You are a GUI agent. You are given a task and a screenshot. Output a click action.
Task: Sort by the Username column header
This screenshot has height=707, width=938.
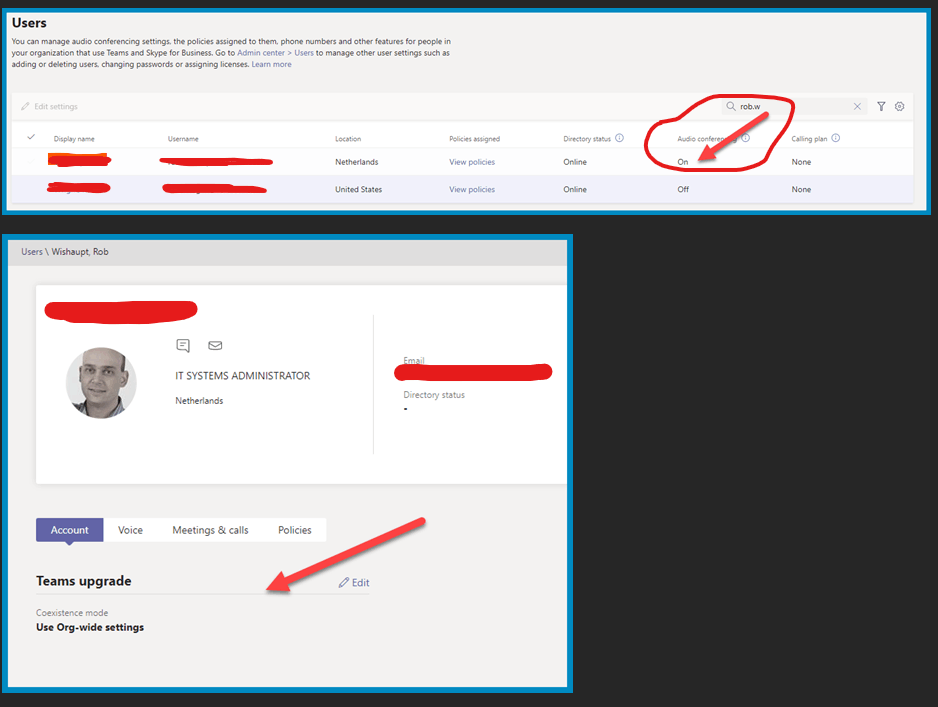[x=183, y=139]
